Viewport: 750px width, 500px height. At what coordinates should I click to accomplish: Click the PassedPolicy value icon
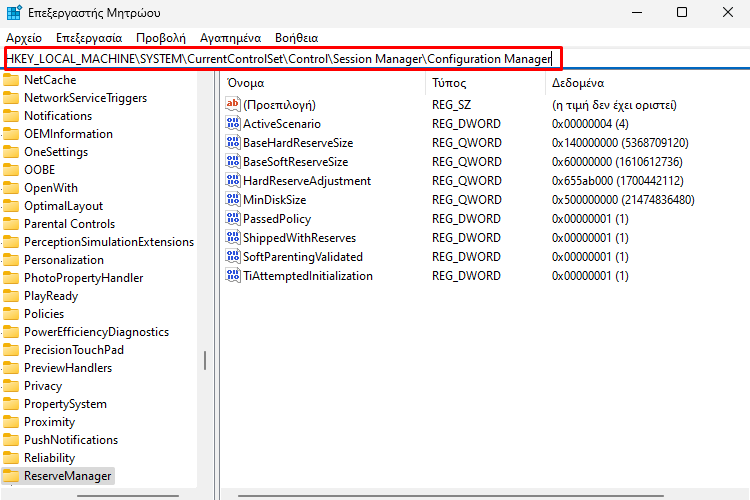(233, 218)
